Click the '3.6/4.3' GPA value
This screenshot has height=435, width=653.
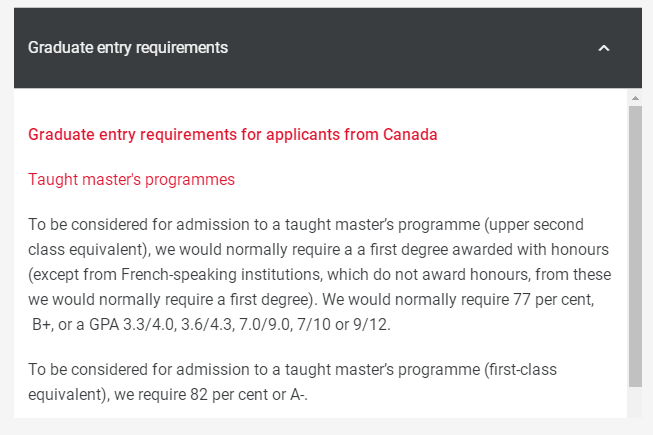coord(207,324)
